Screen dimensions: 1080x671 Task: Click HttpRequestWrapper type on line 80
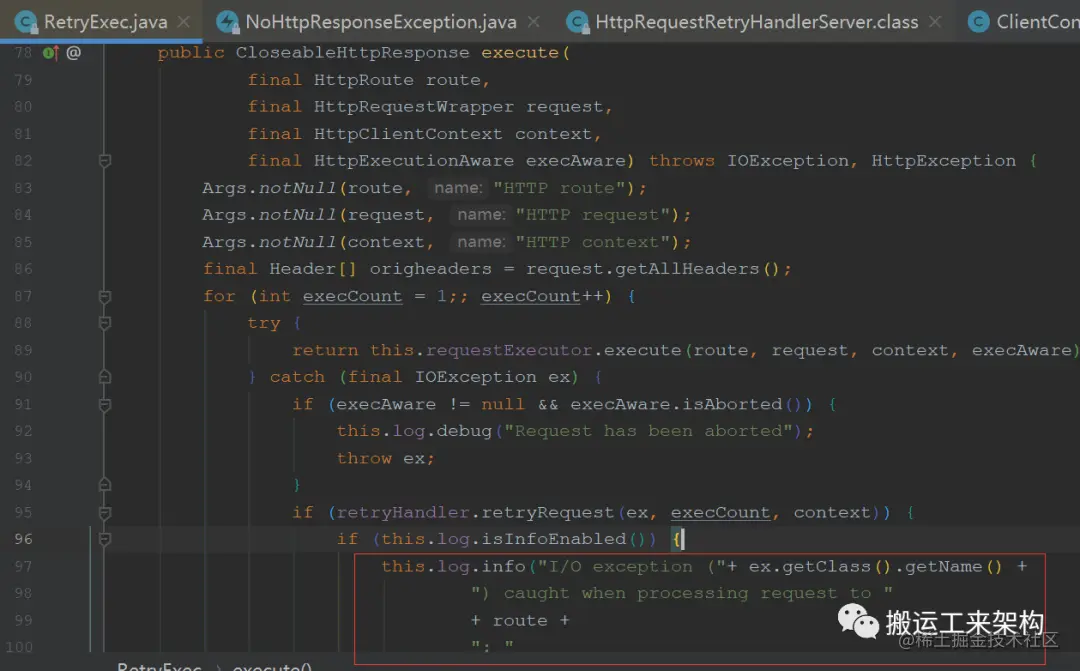pos(414,107)
